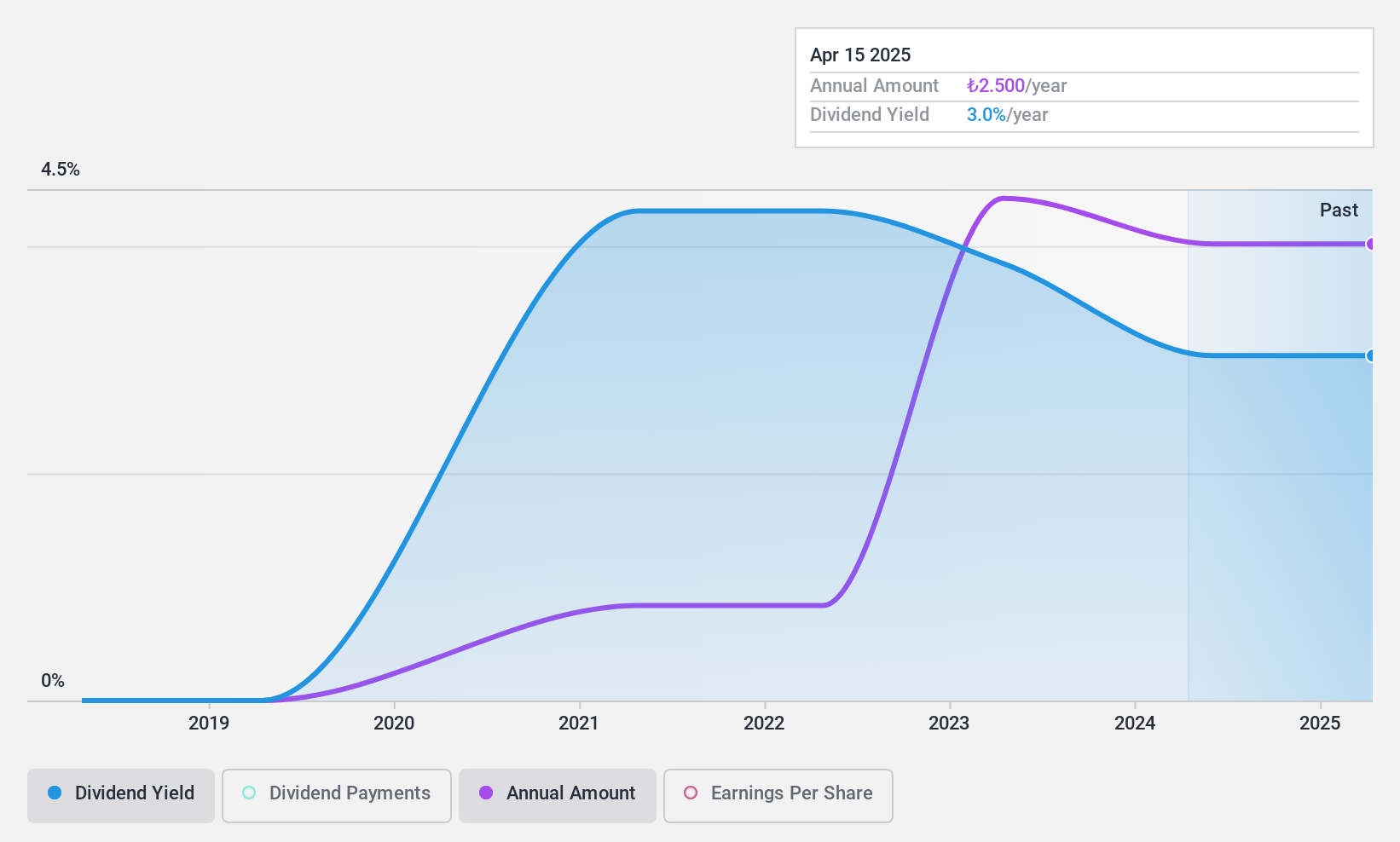The height and width of the screenshot is (842, 1400).
Task: Select the 2021 x-axis label
Action: pos(579,724)
